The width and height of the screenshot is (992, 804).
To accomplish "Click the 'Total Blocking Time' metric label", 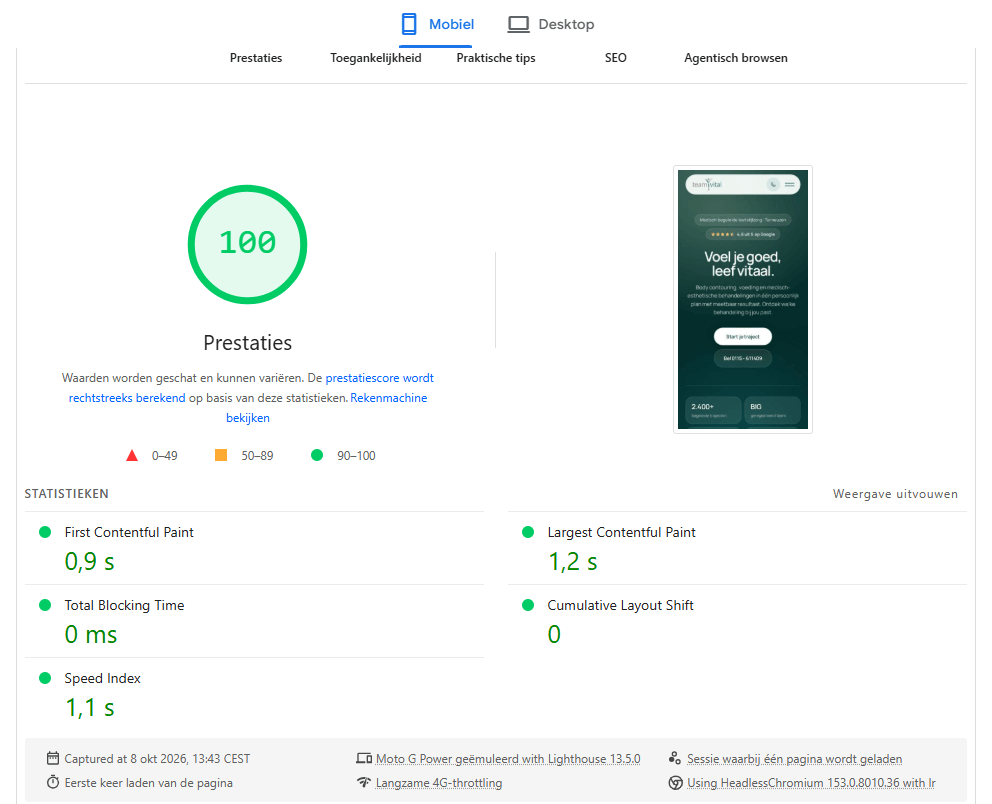I will coord(124,605).
